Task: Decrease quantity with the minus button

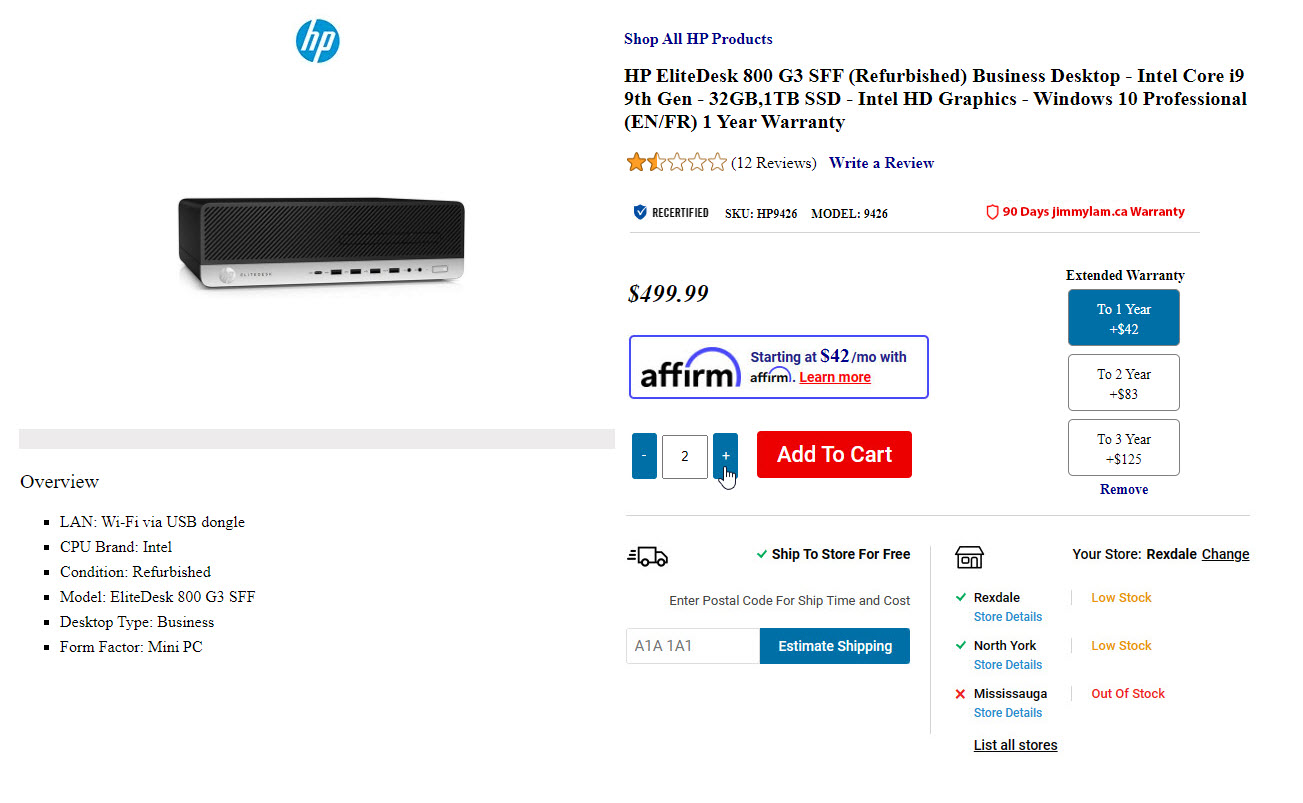Action: [644, 456]
